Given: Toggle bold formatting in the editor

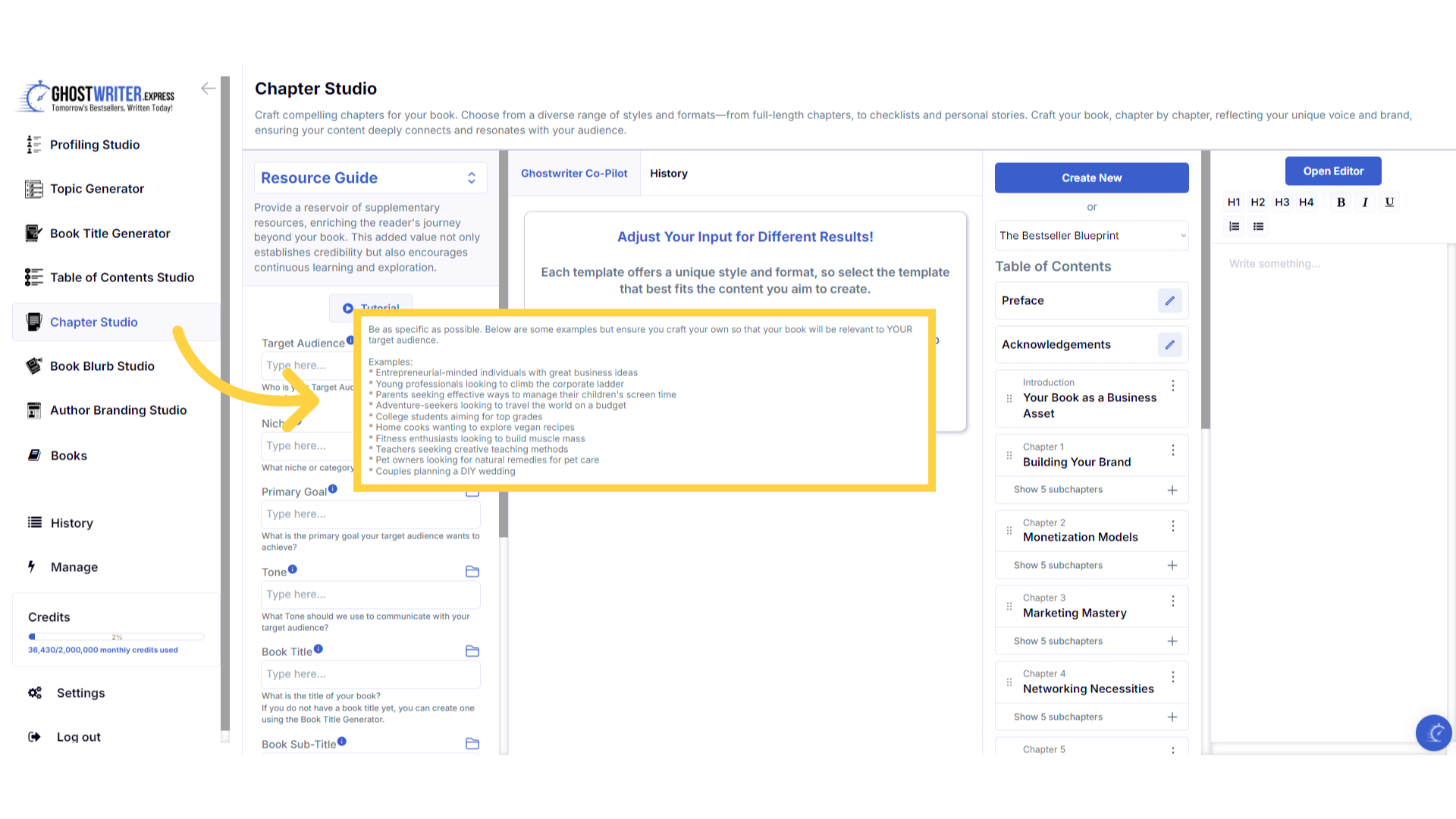Looking at the screenshot, I should point(1341,202).
